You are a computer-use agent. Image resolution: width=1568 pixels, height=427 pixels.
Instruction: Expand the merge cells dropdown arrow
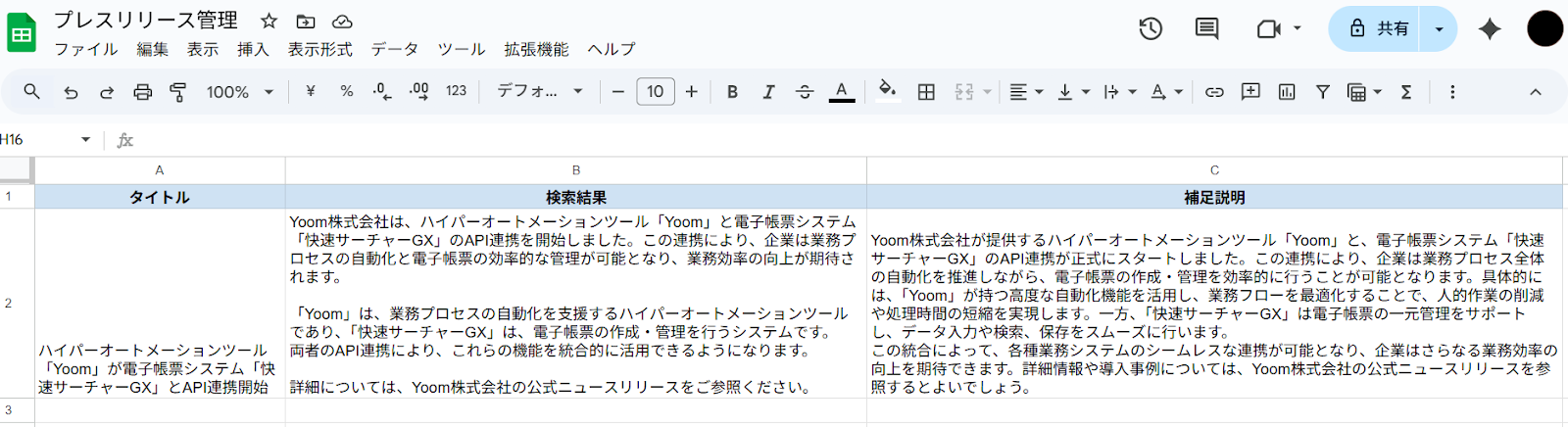coord(987,91)
